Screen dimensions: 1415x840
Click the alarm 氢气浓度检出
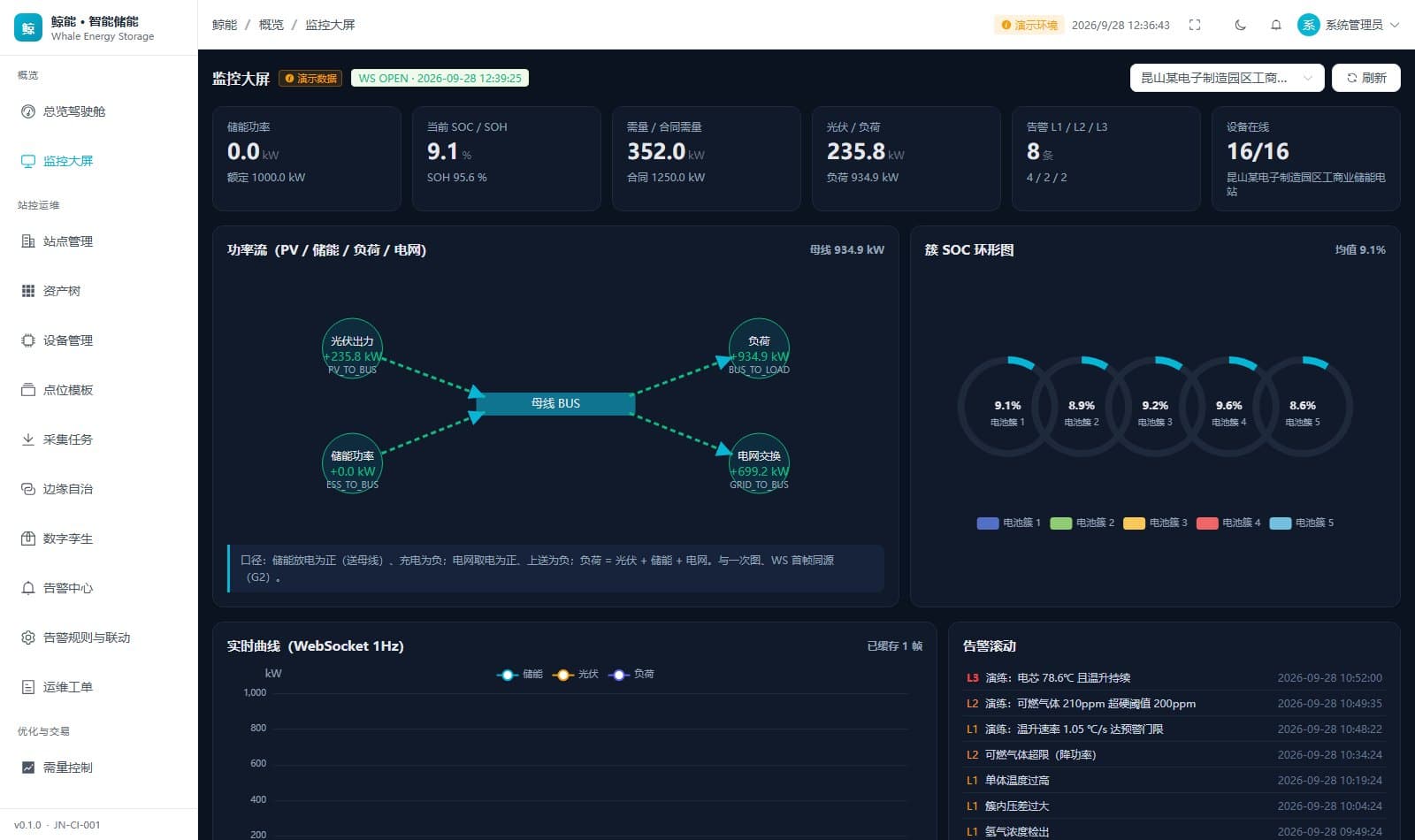pos(1174,831)
